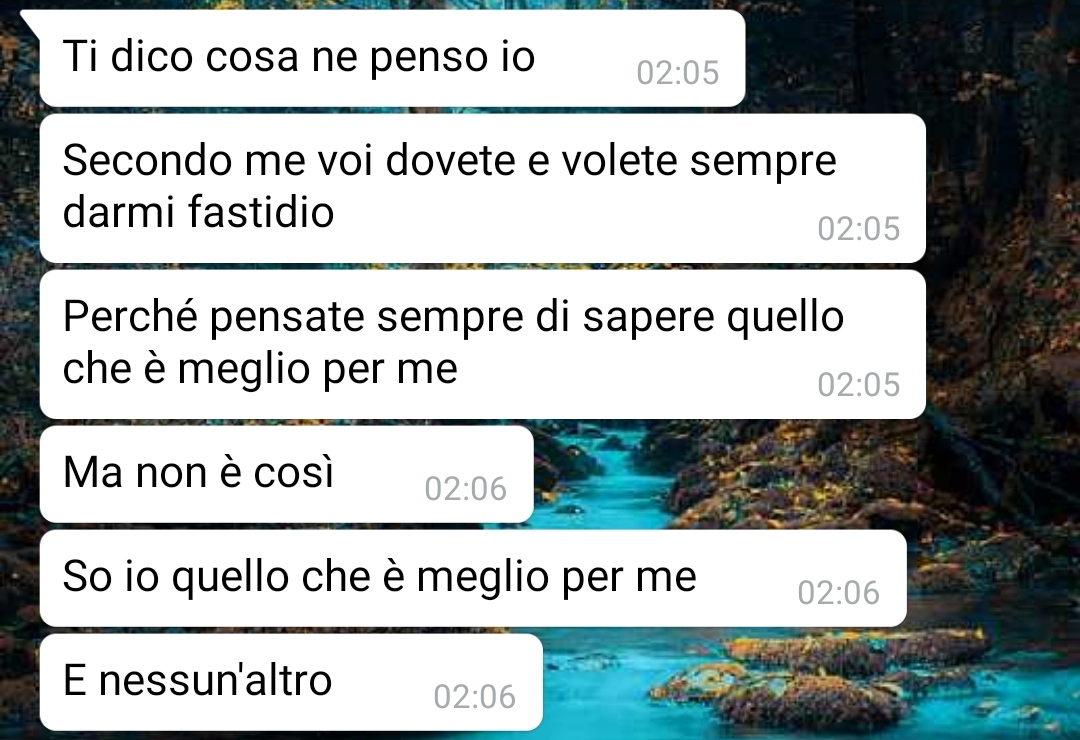Click the 02:06 timestamp beside "E nessun'altro"

click(x=475, y=697)
